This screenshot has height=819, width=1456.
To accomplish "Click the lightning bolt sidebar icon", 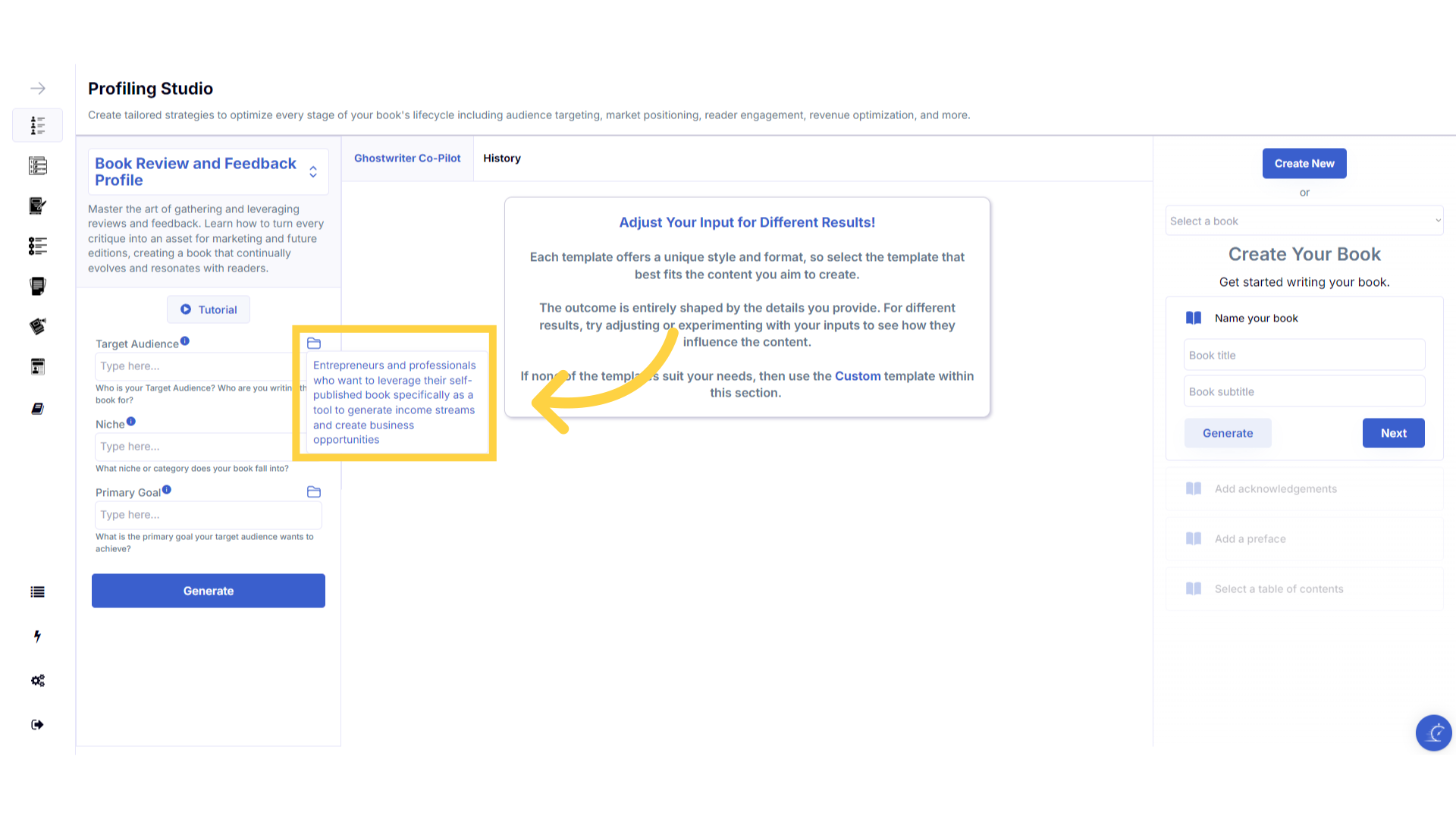I will click(x=37, y=636).
